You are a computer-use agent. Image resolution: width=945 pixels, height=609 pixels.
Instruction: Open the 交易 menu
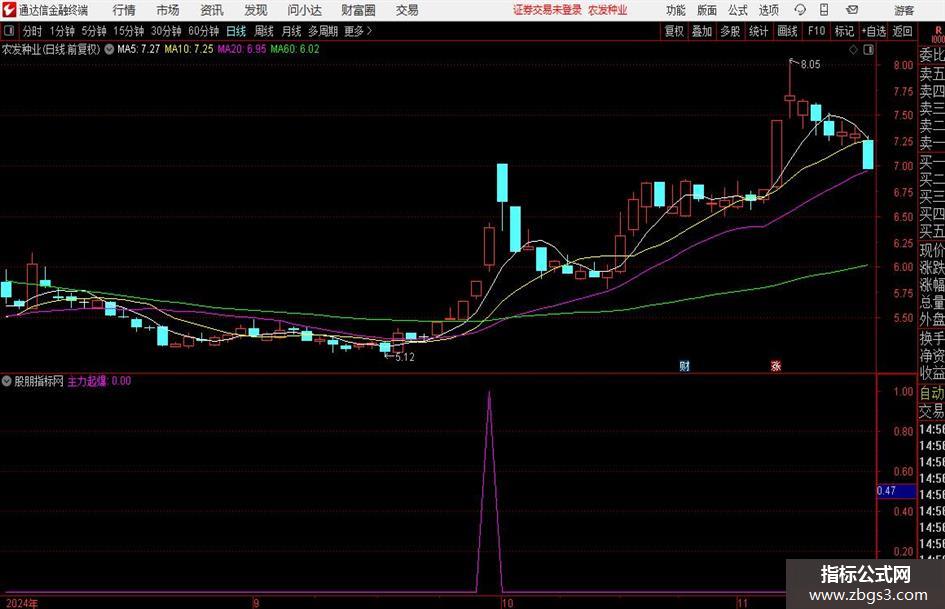tap(407, 10)
